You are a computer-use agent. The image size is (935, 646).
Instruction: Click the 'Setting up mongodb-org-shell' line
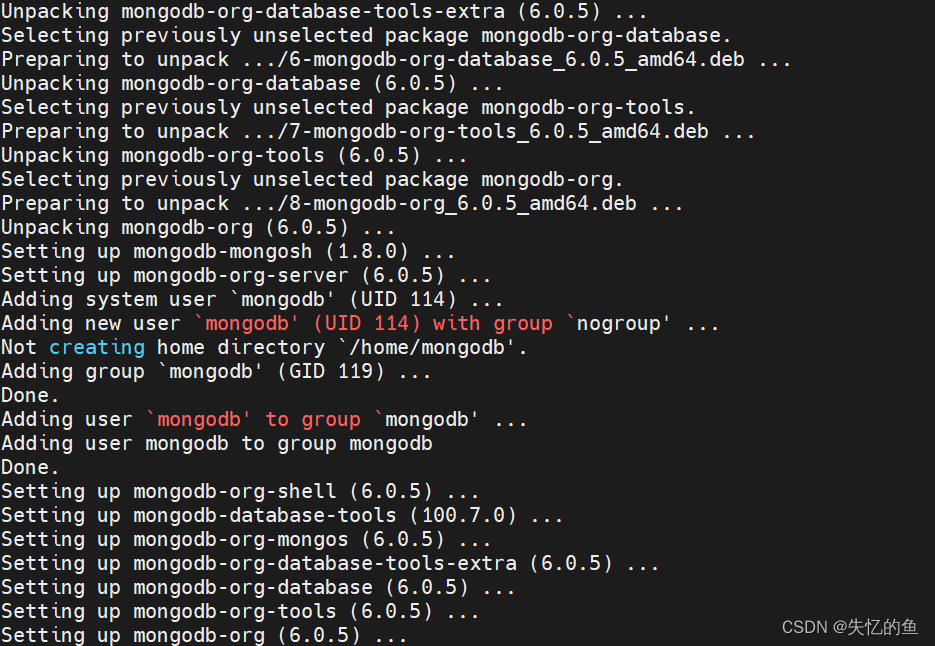240,491
